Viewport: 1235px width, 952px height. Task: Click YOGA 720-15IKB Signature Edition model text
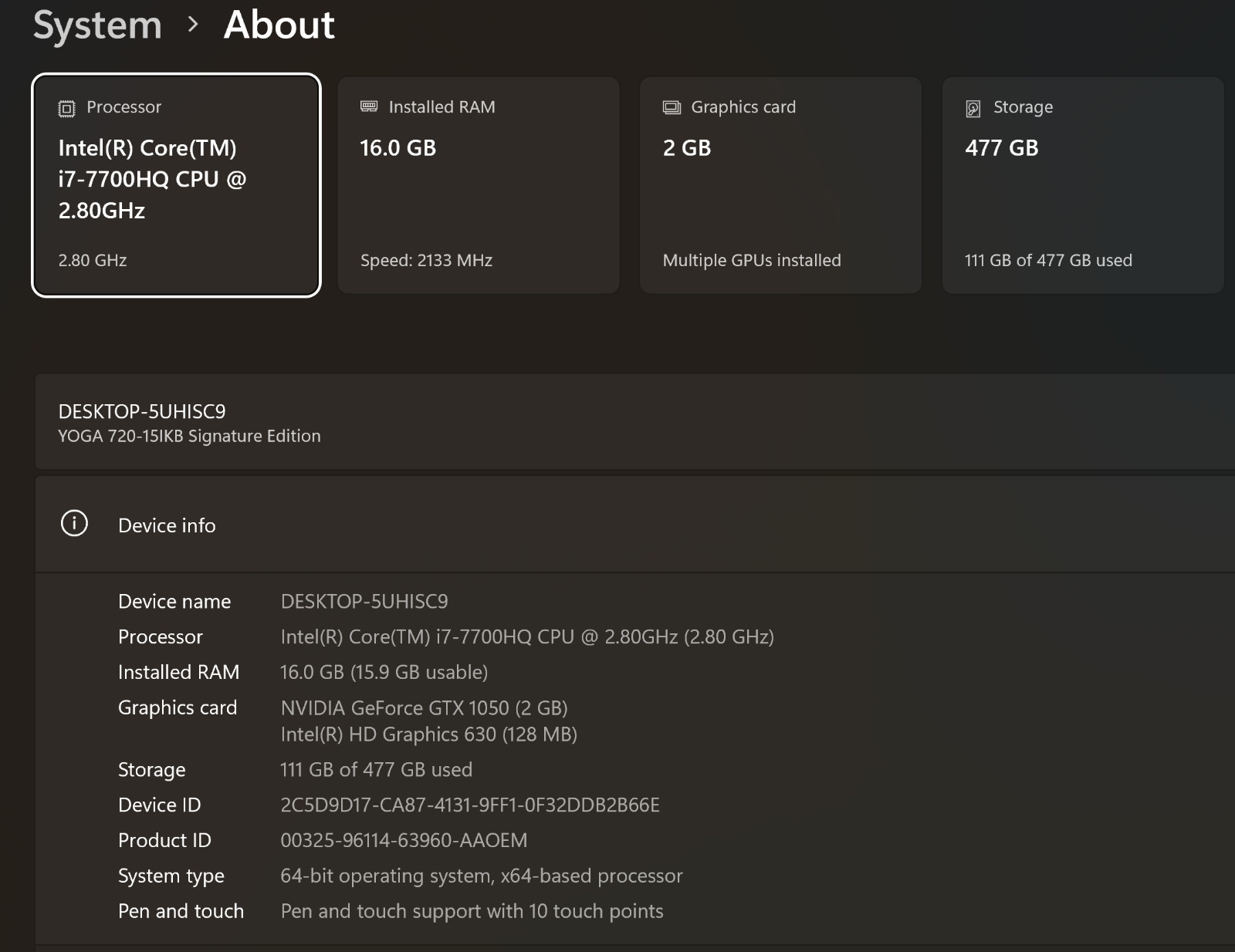189,436
